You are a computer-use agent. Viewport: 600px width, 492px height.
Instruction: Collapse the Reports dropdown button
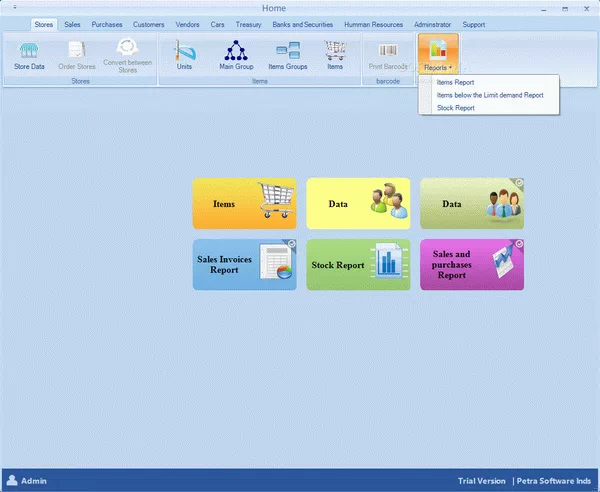tap(437, 54)
